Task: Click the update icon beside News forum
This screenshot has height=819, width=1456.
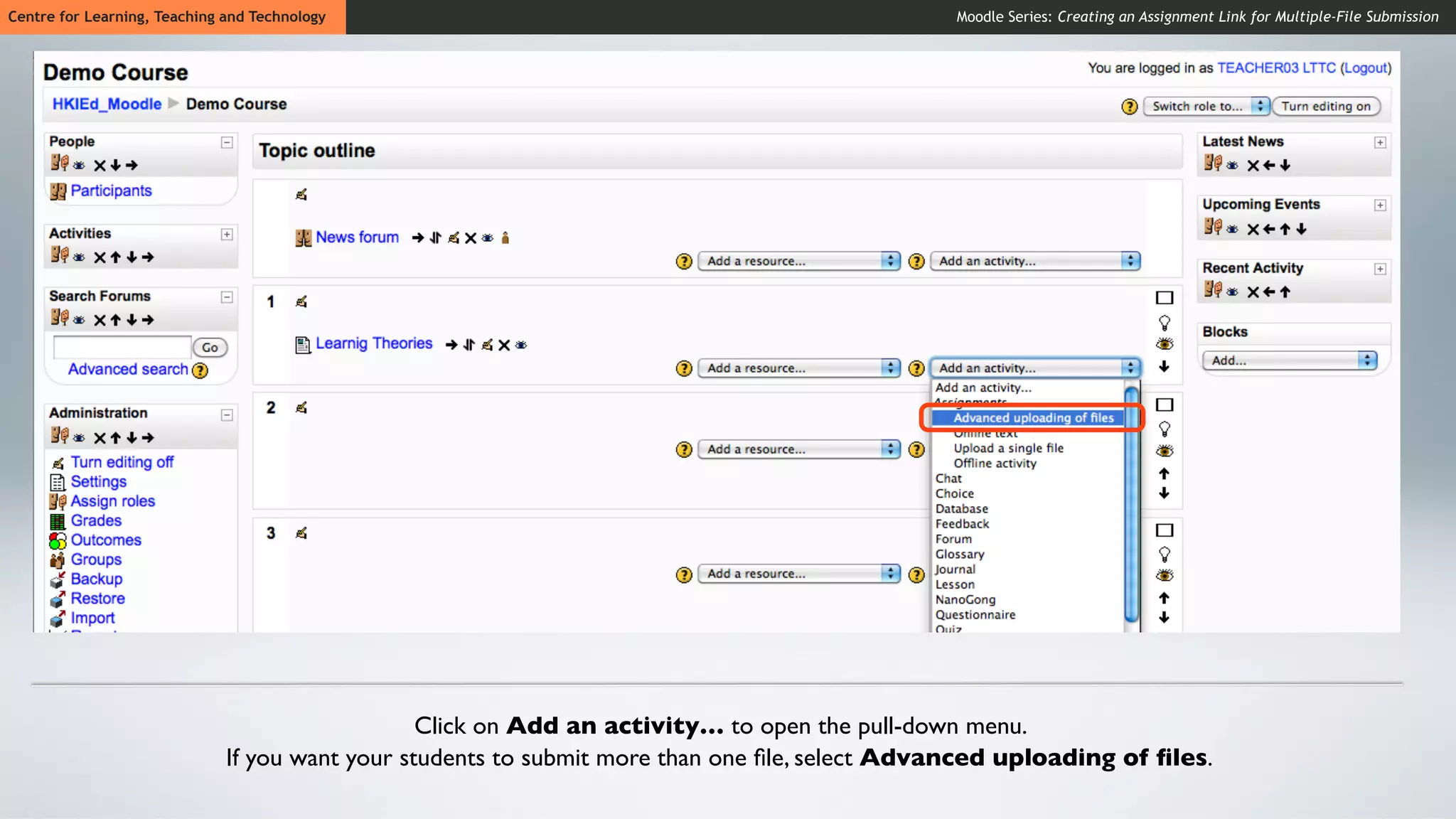Action: click(453, 238)
